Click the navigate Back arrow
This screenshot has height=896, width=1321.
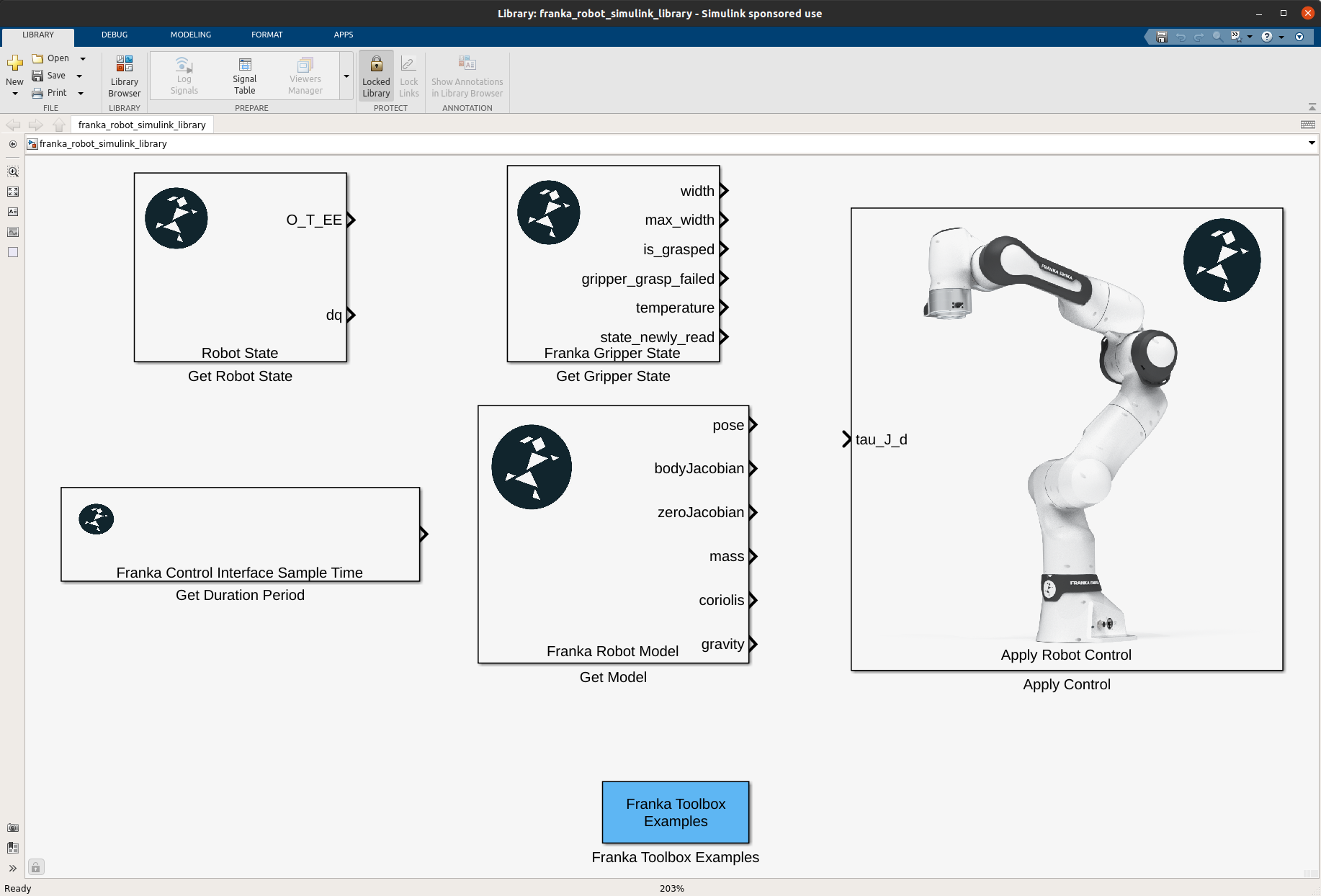point(13,125)
